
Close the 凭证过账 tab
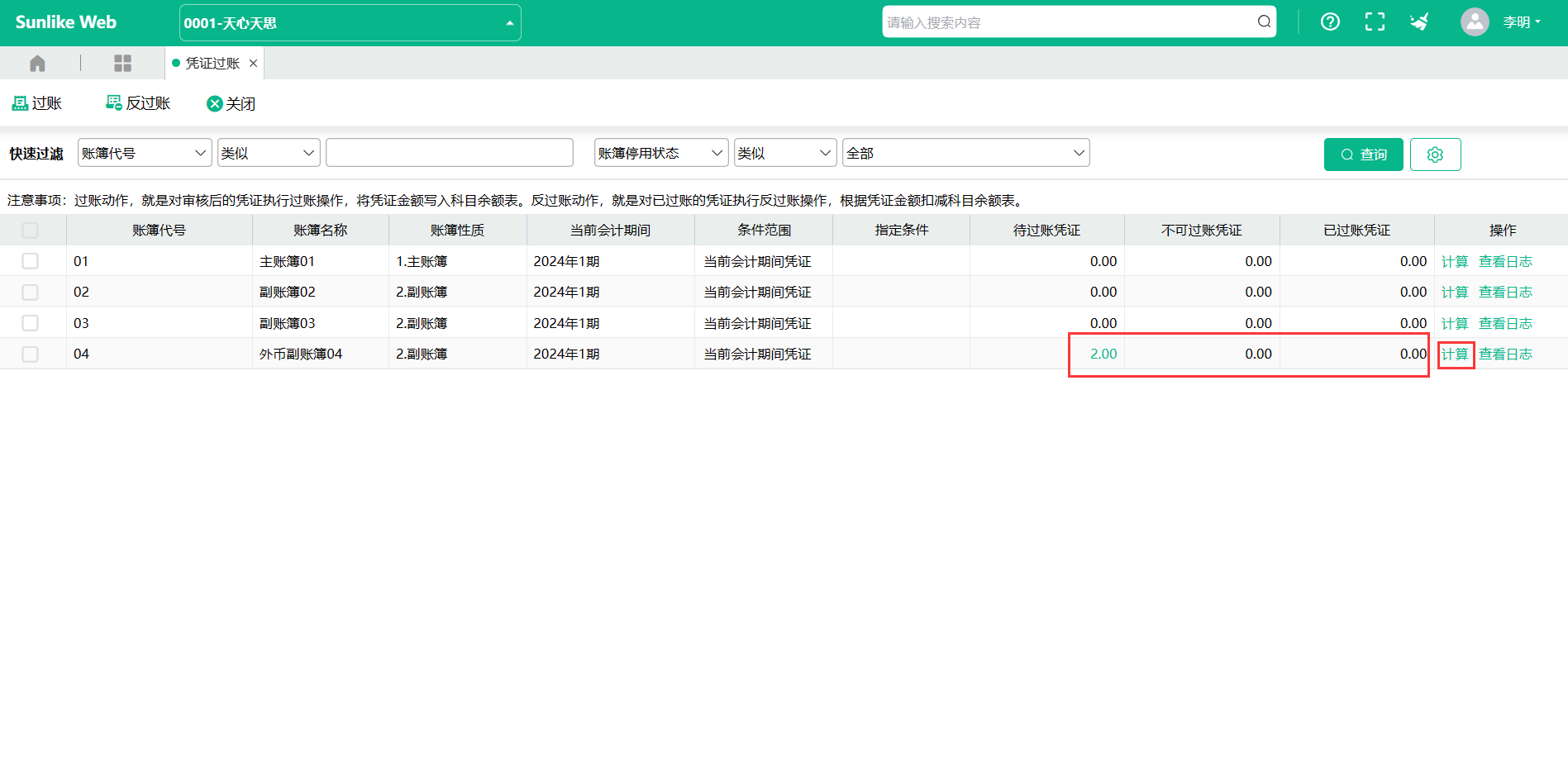point(253,64)
